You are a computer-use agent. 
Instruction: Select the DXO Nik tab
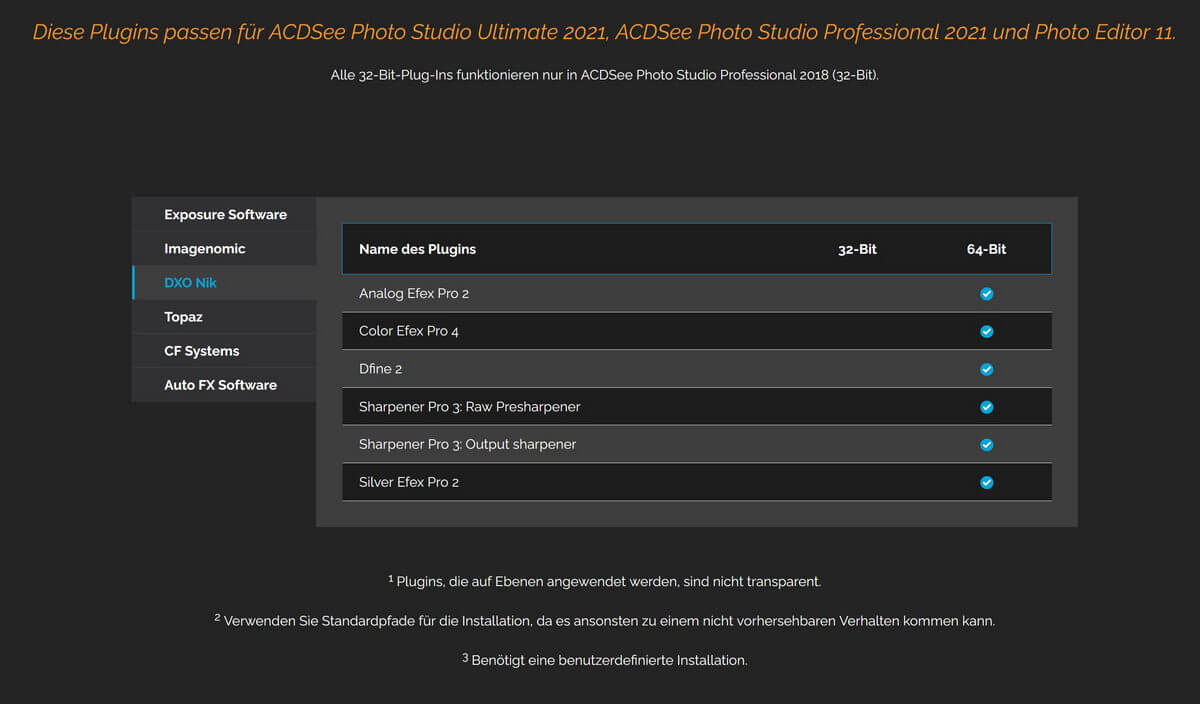click(225, 282)
